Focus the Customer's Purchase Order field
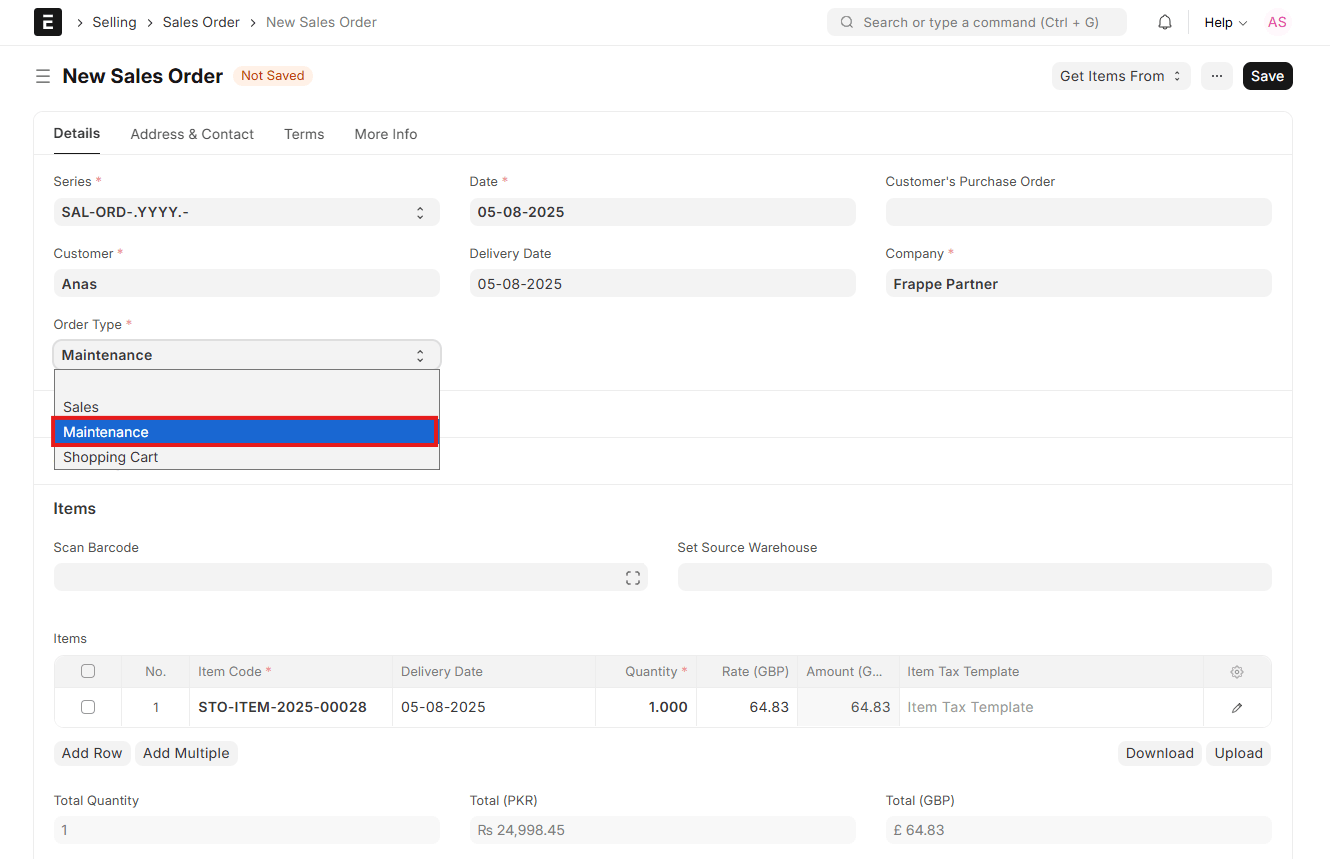This screenshot has height=859, width=1330. point(1078,212)
